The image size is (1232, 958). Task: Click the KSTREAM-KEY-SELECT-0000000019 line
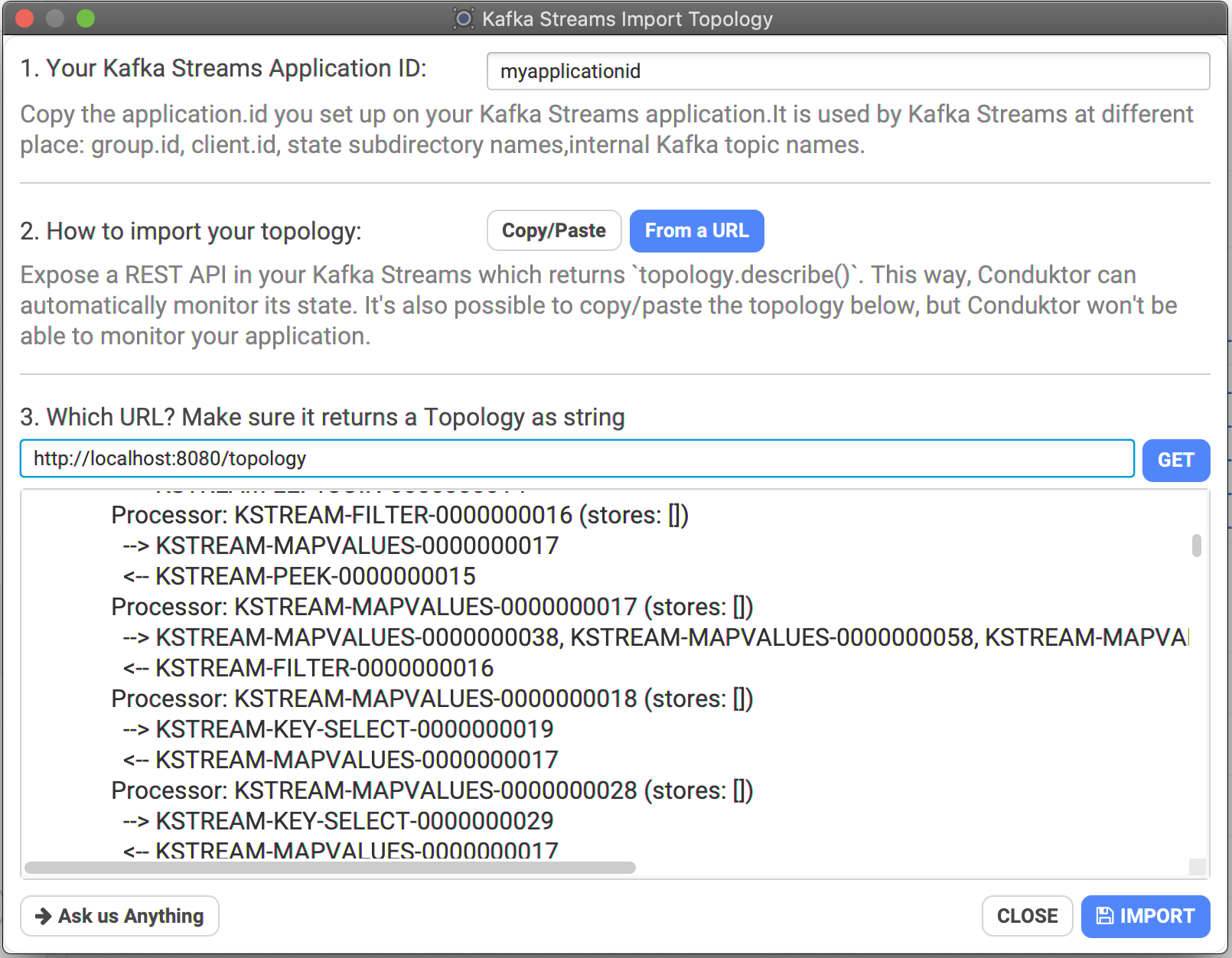click(337, 729)
